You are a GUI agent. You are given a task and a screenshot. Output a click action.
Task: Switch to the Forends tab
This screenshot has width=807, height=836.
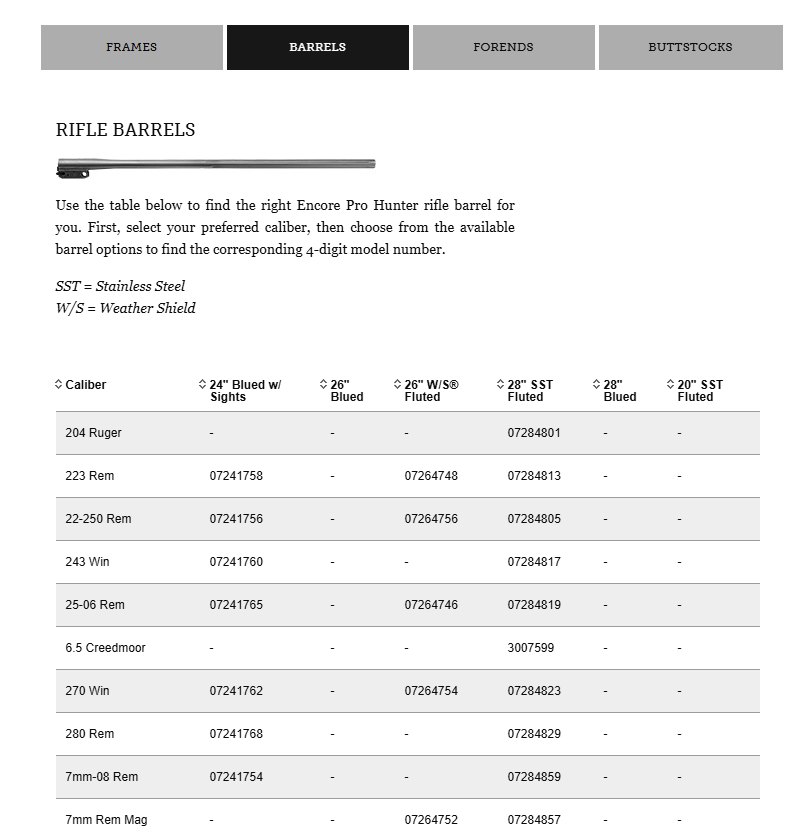503,47
